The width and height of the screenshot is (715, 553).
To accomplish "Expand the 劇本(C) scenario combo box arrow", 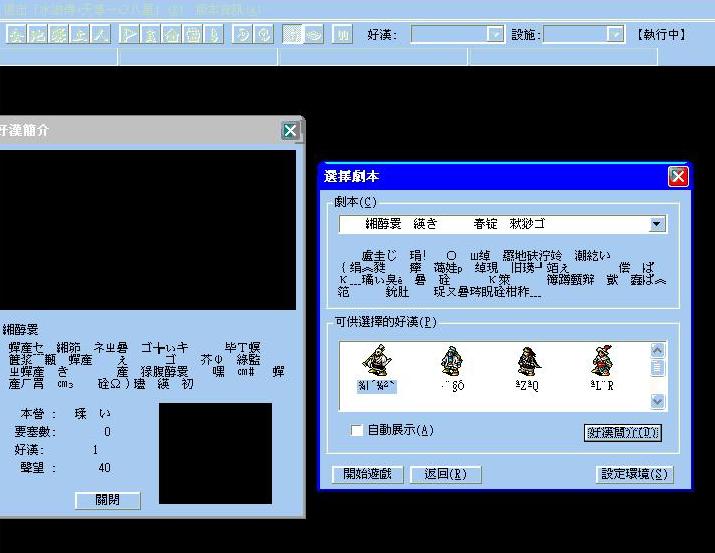I will (657, 224).
